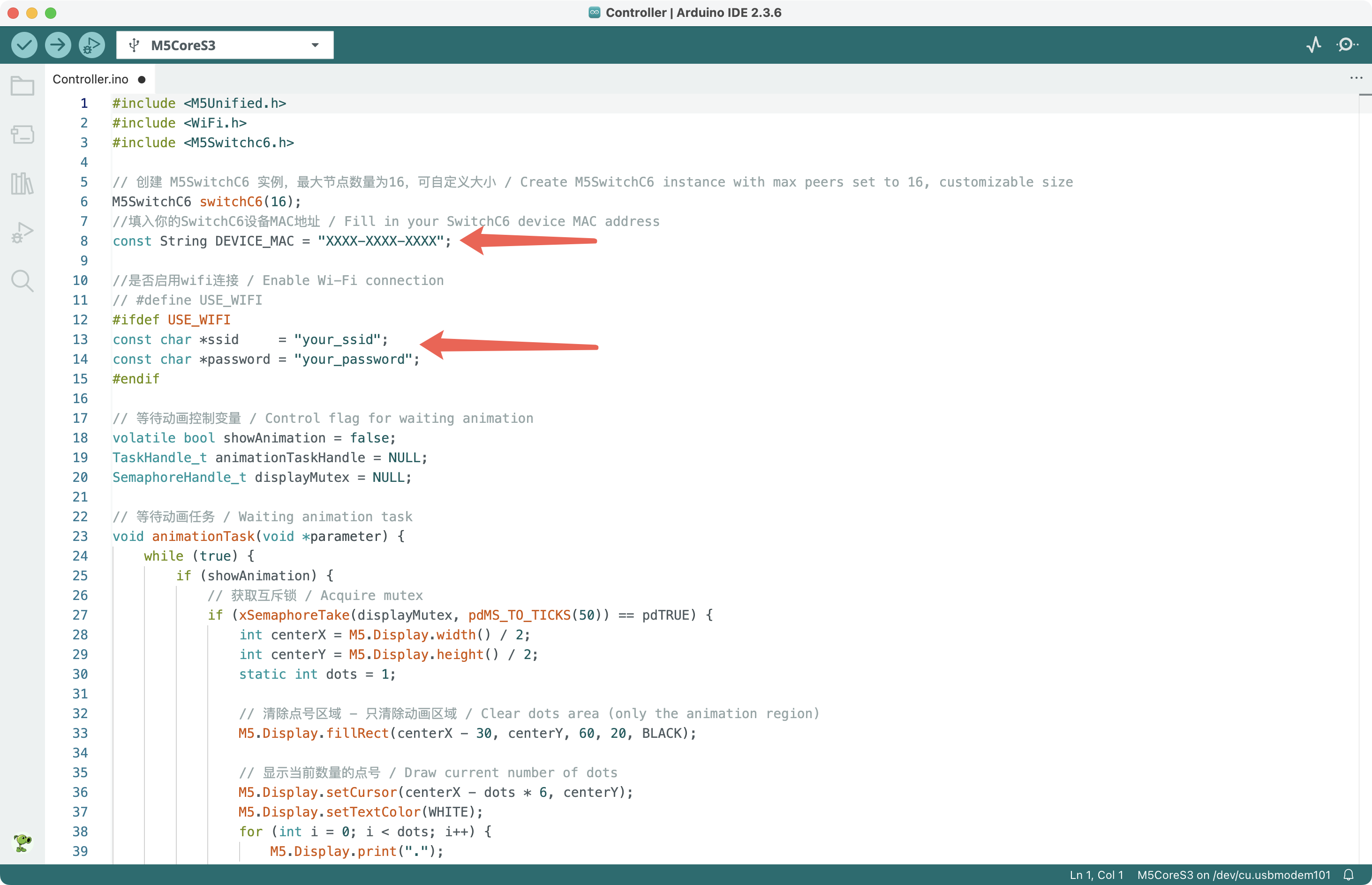The width and height of the screenshot is (1372, 885).
Task: Click the animationTask function name
Action: 203,536
